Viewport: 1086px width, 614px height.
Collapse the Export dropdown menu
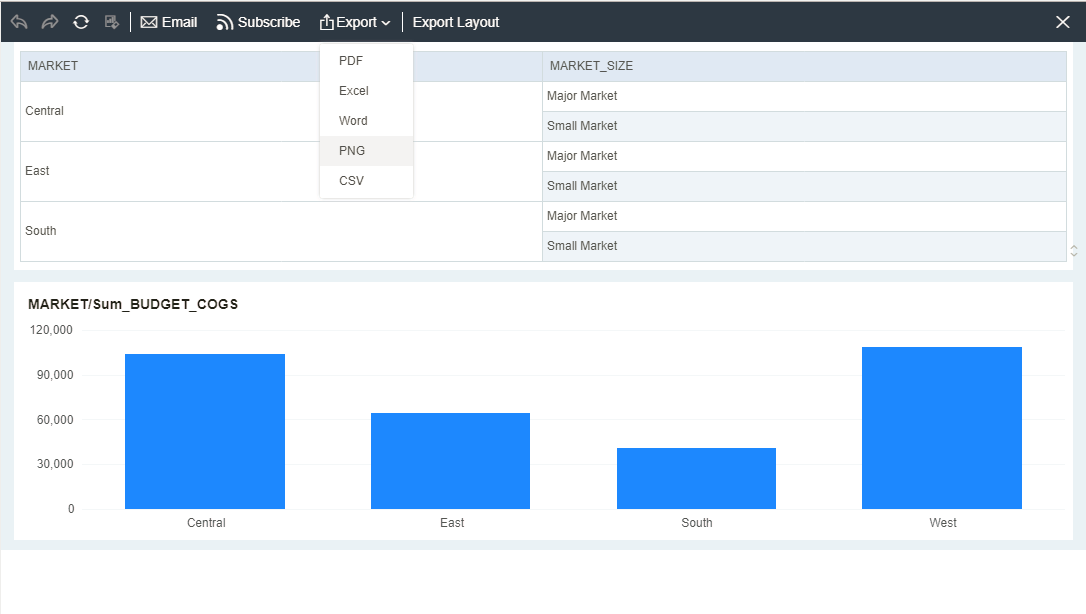pyautogui.click(x=355, y=22)
